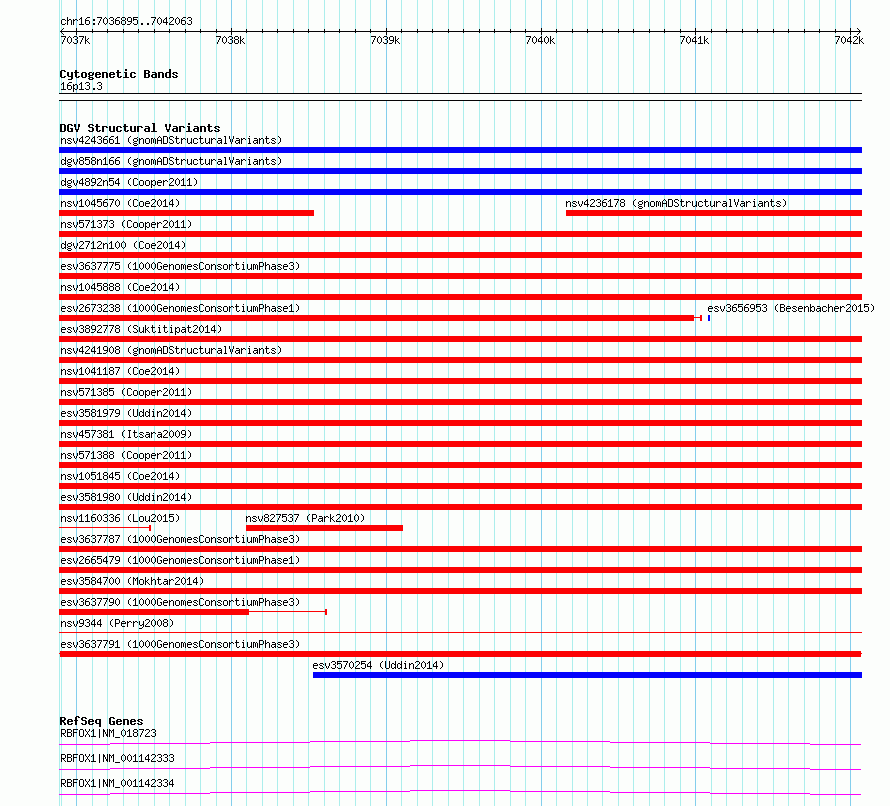Click the red nsv4236178 feature bar
Viewport: 890px width, 806px height.
pyautogui.click(x=714, y=213)
